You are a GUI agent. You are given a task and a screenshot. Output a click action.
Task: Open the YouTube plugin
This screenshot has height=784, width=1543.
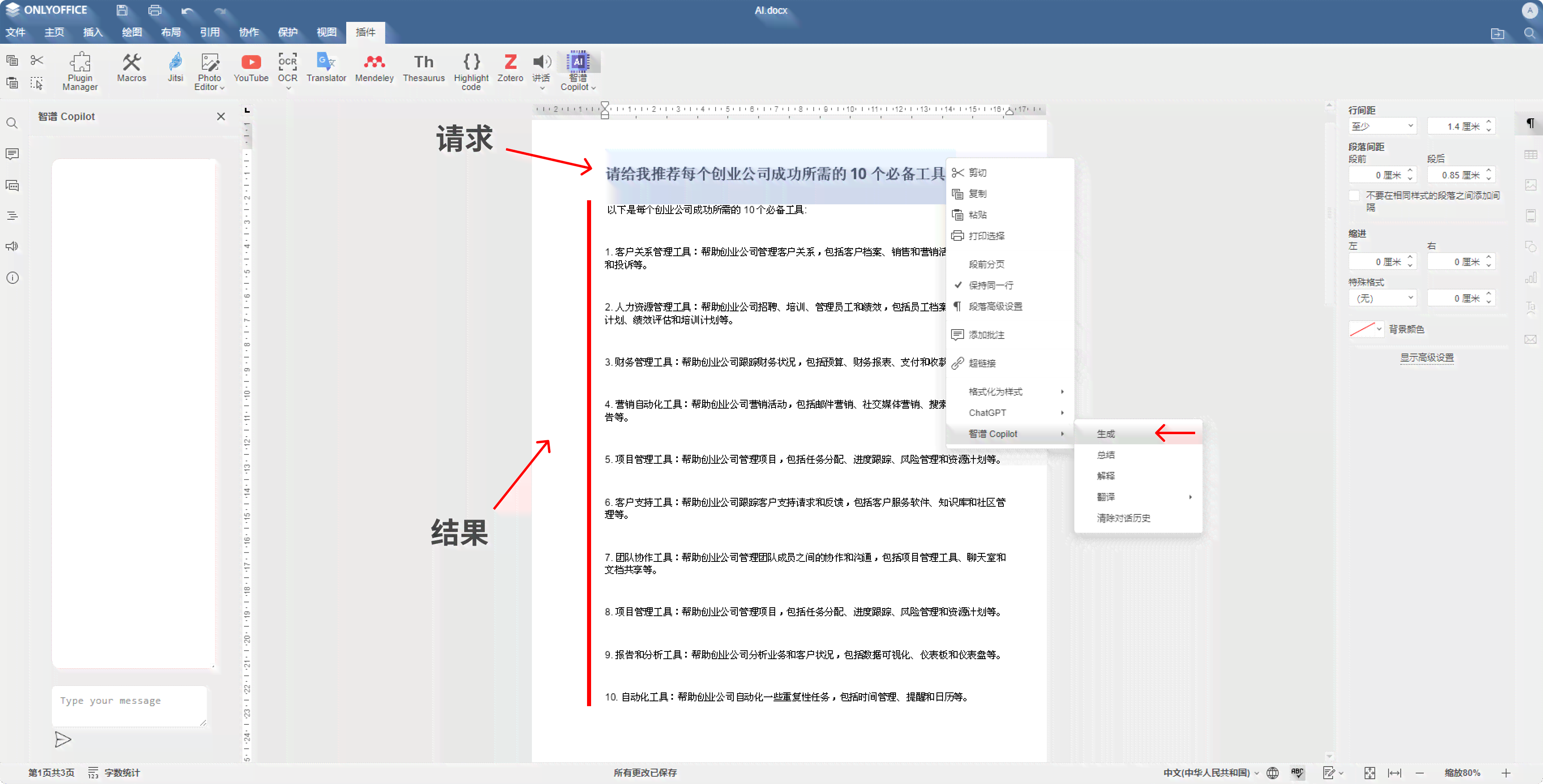(251, 67)
